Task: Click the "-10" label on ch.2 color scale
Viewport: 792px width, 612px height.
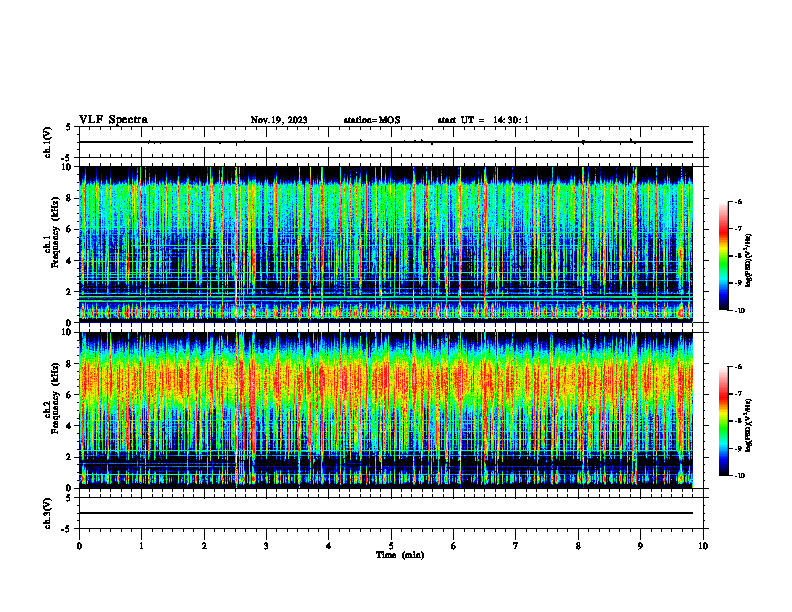Action: coord(740,476)
